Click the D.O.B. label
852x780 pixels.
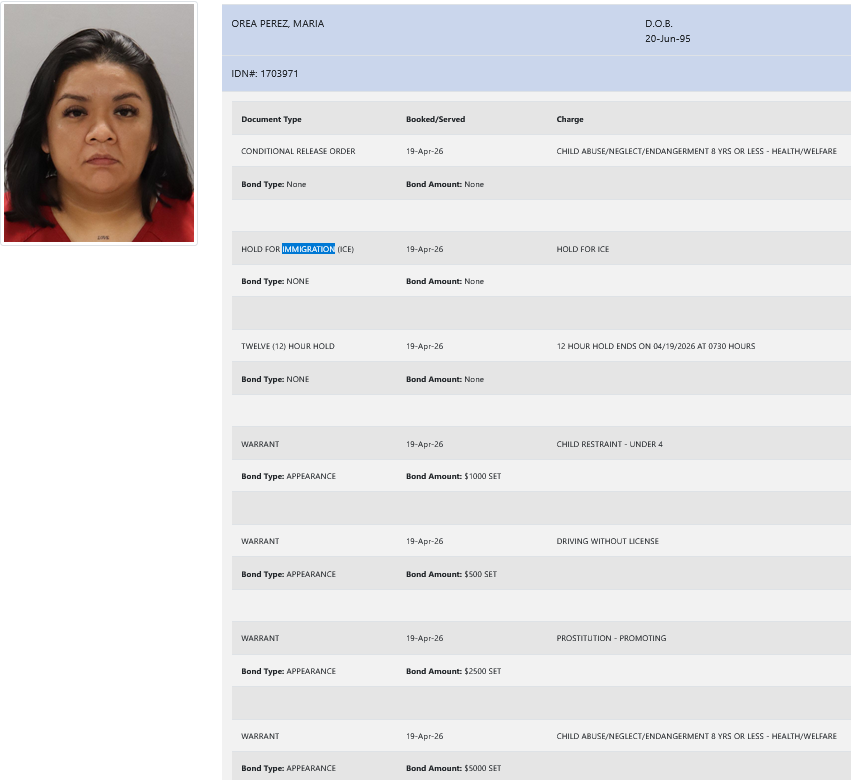658,24
